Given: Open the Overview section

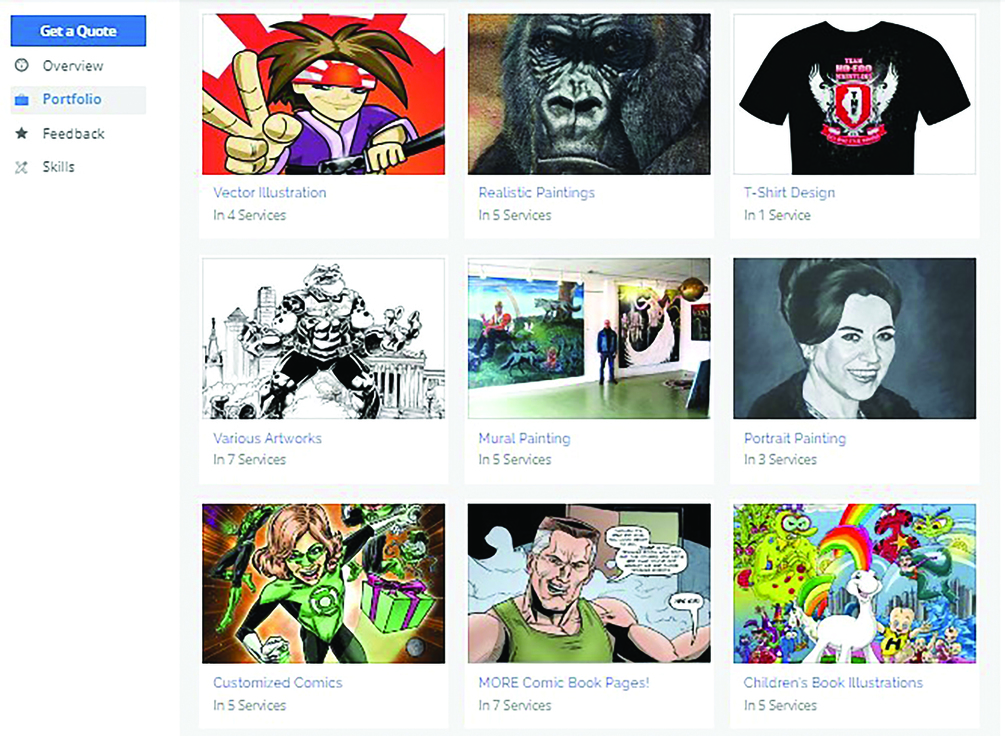Looking at the screenshot, I should point(72,65).
